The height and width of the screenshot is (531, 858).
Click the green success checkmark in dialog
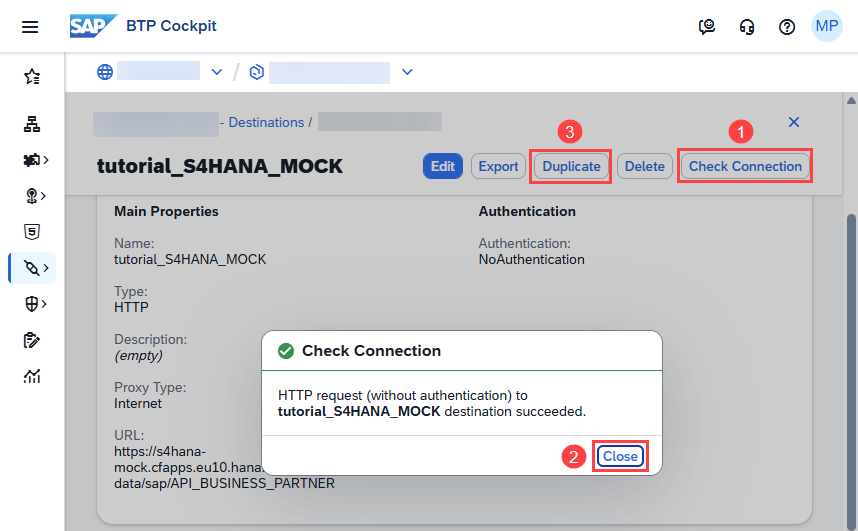point(286,351)
